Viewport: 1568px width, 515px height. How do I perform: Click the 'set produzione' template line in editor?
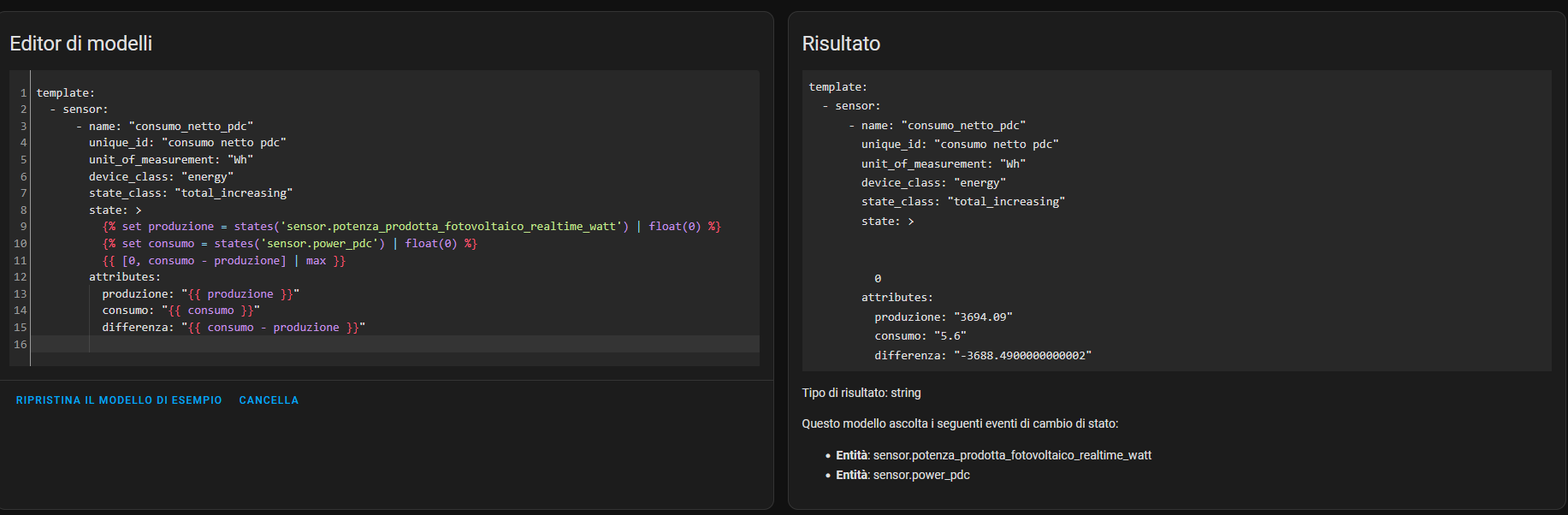pyautogui.click(x=411, y=227)
